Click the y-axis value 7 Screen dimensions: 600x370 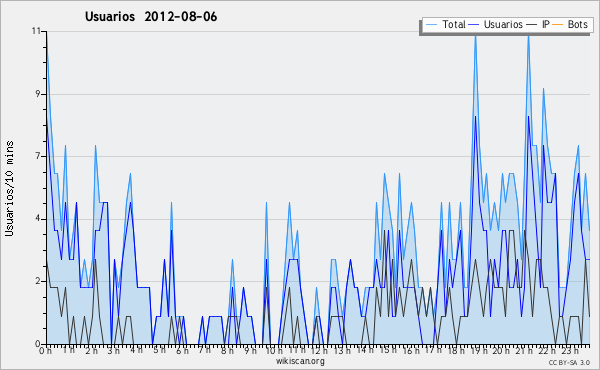pyautogui.click(x=38, y=156)
